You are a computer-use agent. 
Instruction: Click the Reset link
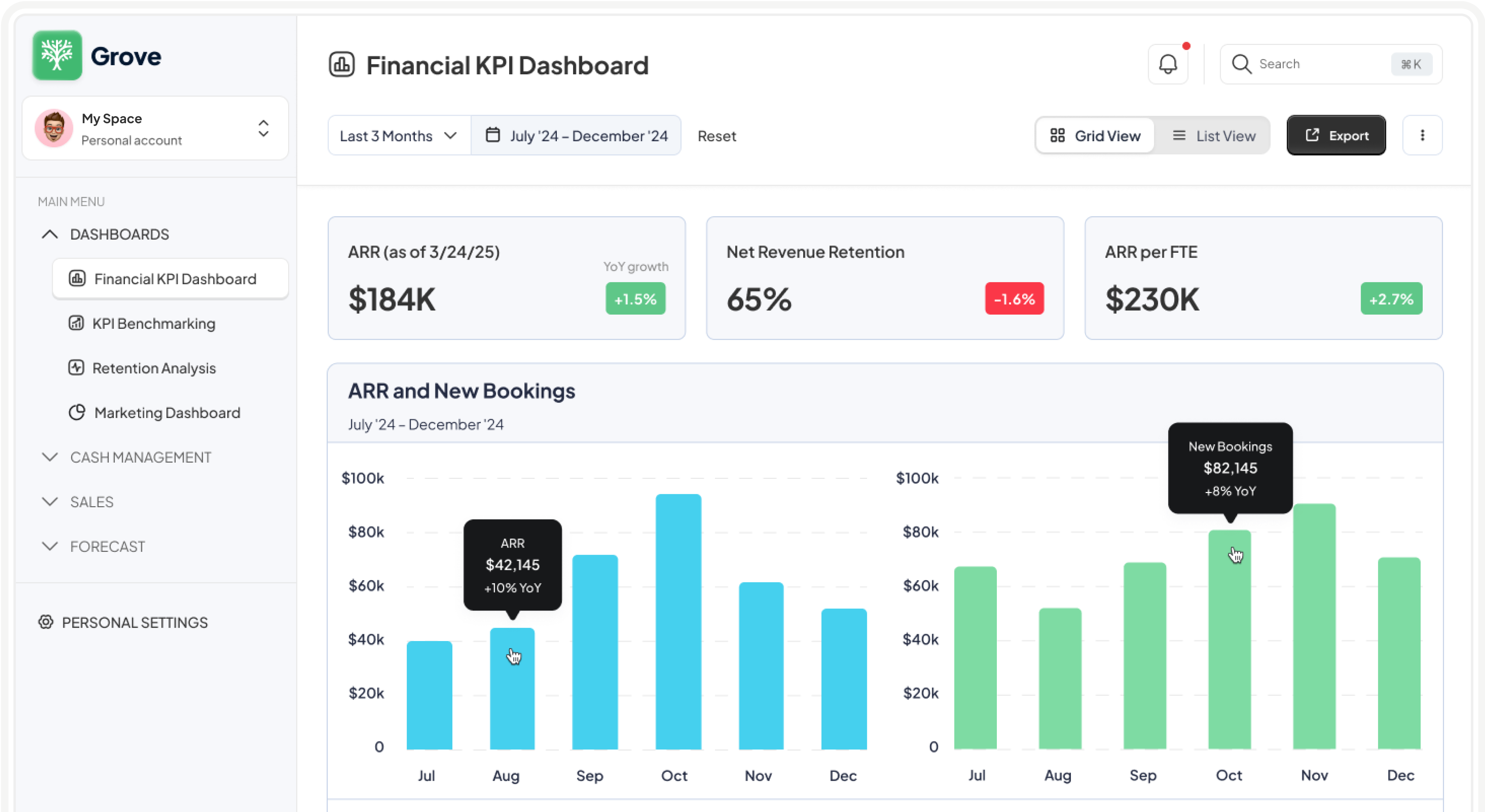(716, 136)
